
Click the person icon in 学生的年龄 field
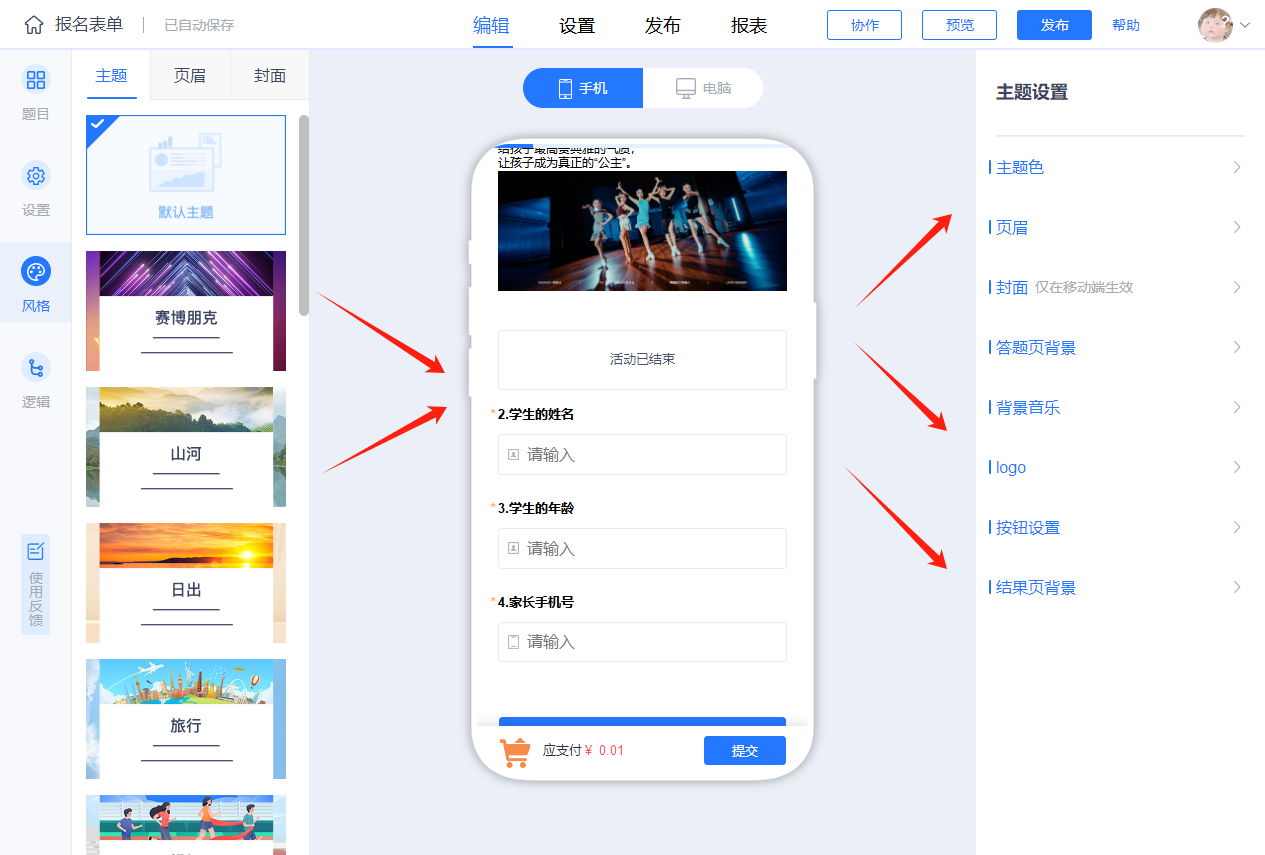(x=513, y=548)
